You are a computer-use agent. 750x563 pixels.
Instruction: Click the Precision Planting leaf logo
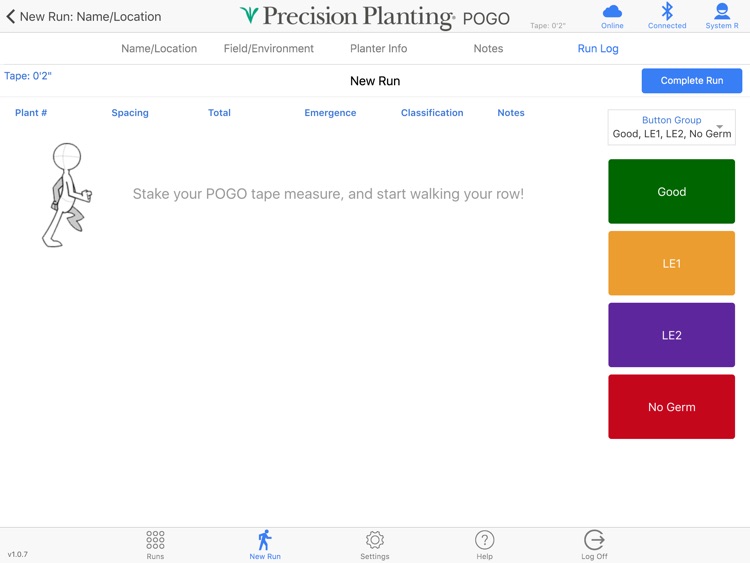[x=249, y=15]
